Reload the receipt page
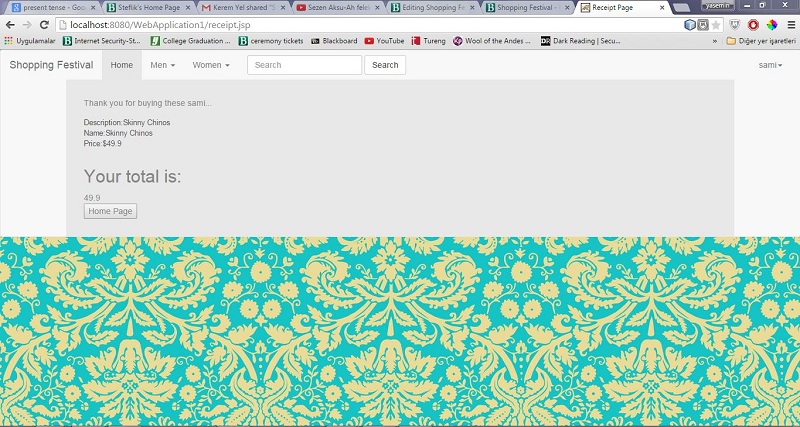This screenshot has width=800, height=427. [45, 24]
